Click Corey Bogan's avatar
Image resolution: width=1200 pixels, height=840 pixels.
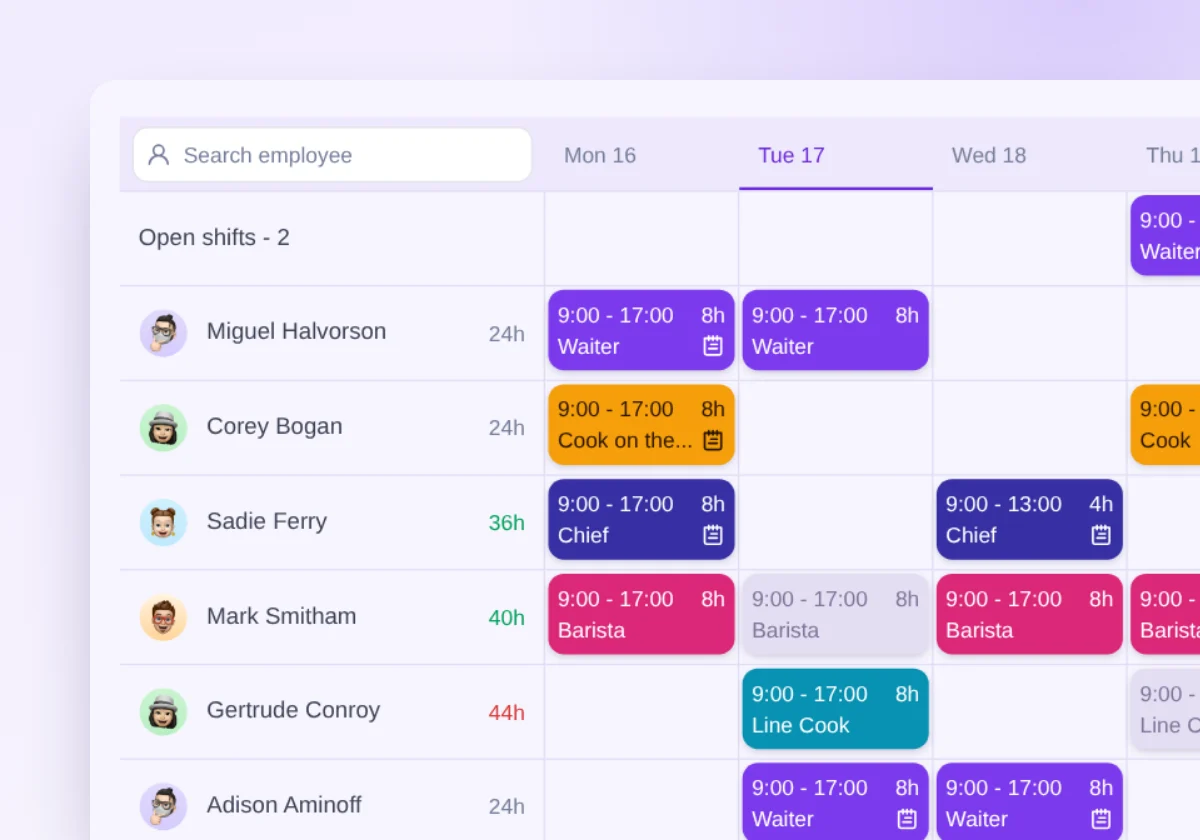(x=163, y=428)
